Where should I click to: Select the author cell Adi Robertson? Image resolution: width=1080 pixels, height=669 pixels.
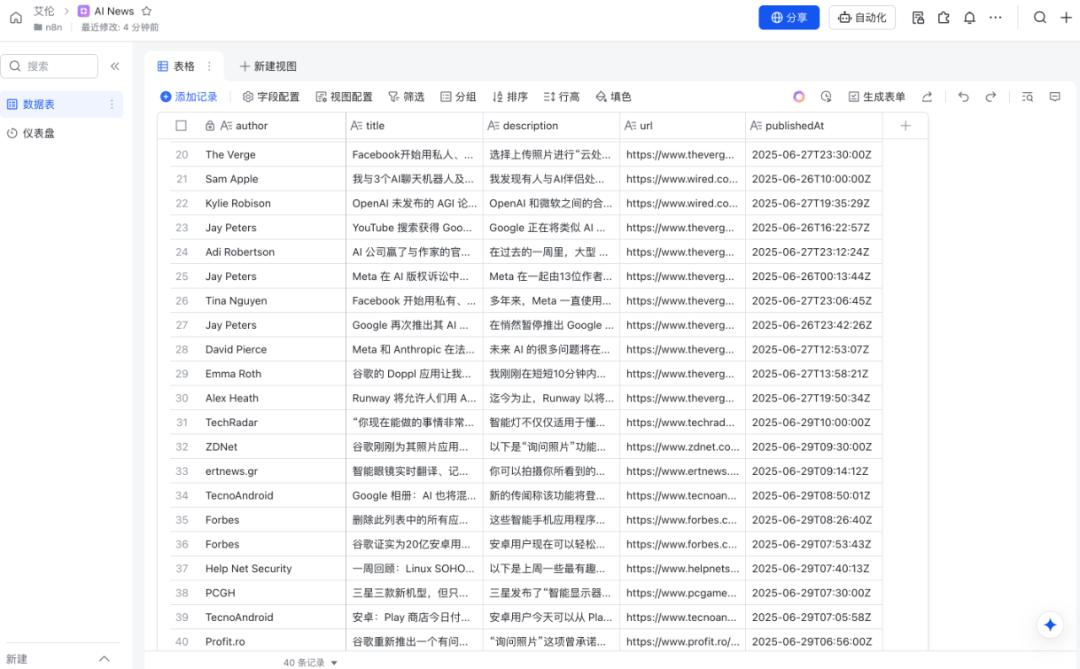[x=270, y=251]
